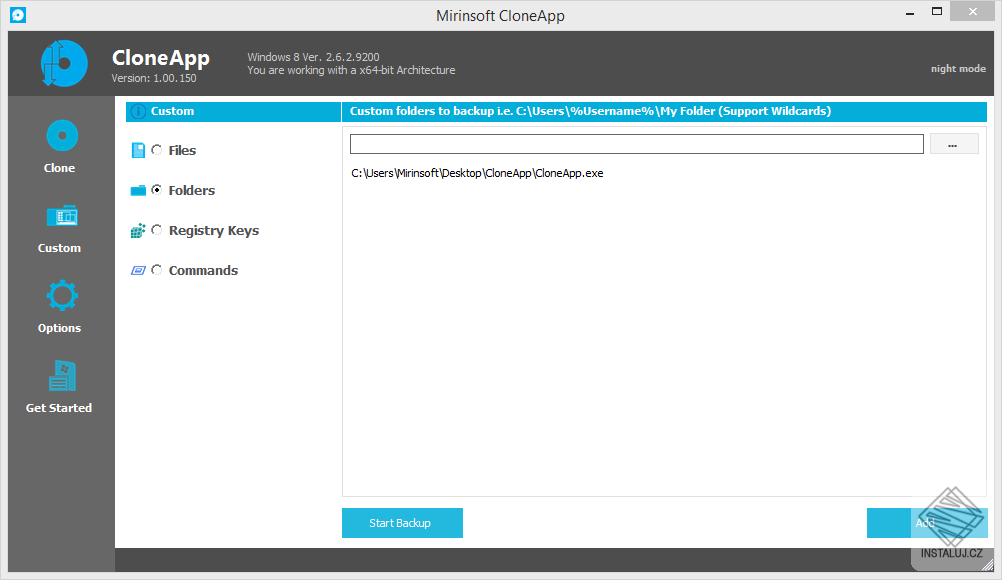
Task: Open the Get Started document icon
Action: click(x=62, y=376)
